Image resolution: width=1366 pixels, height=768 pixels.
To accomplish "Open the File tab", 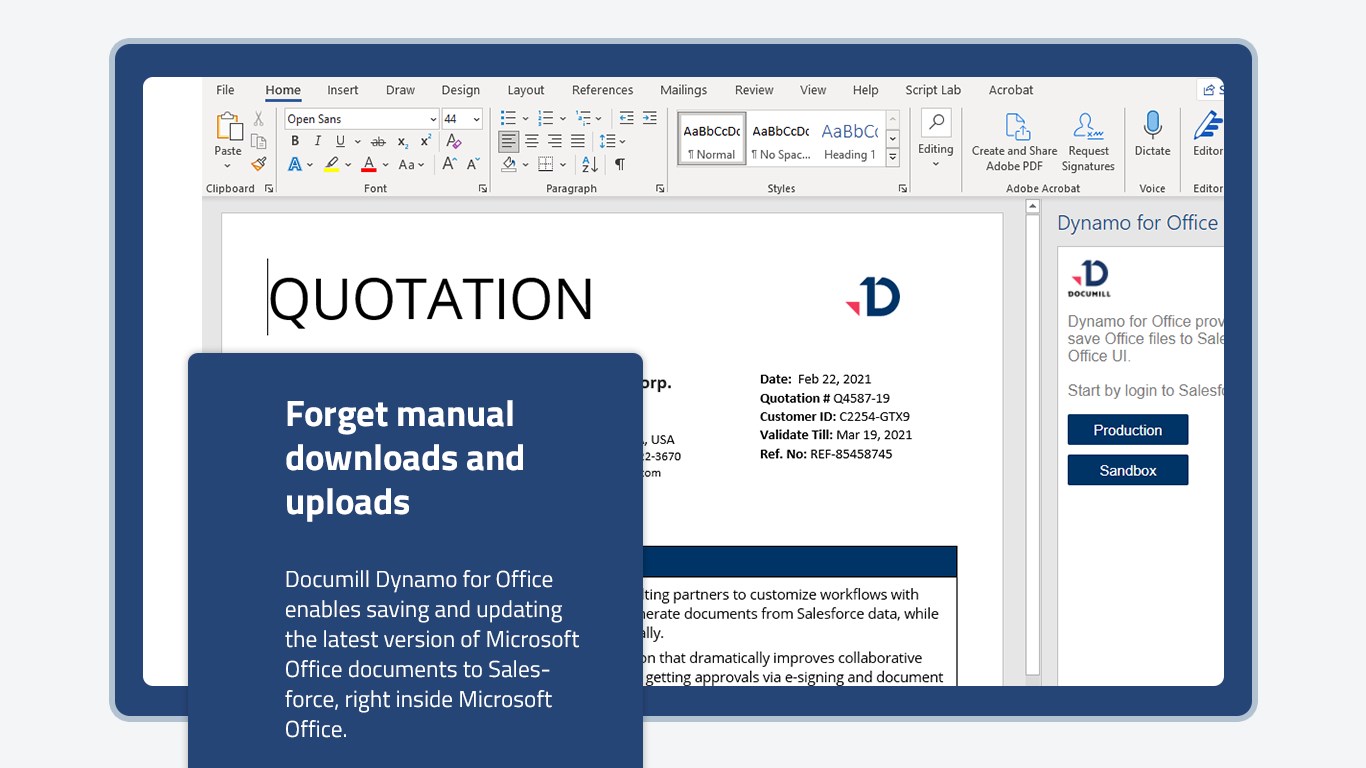I will [225, 90].
